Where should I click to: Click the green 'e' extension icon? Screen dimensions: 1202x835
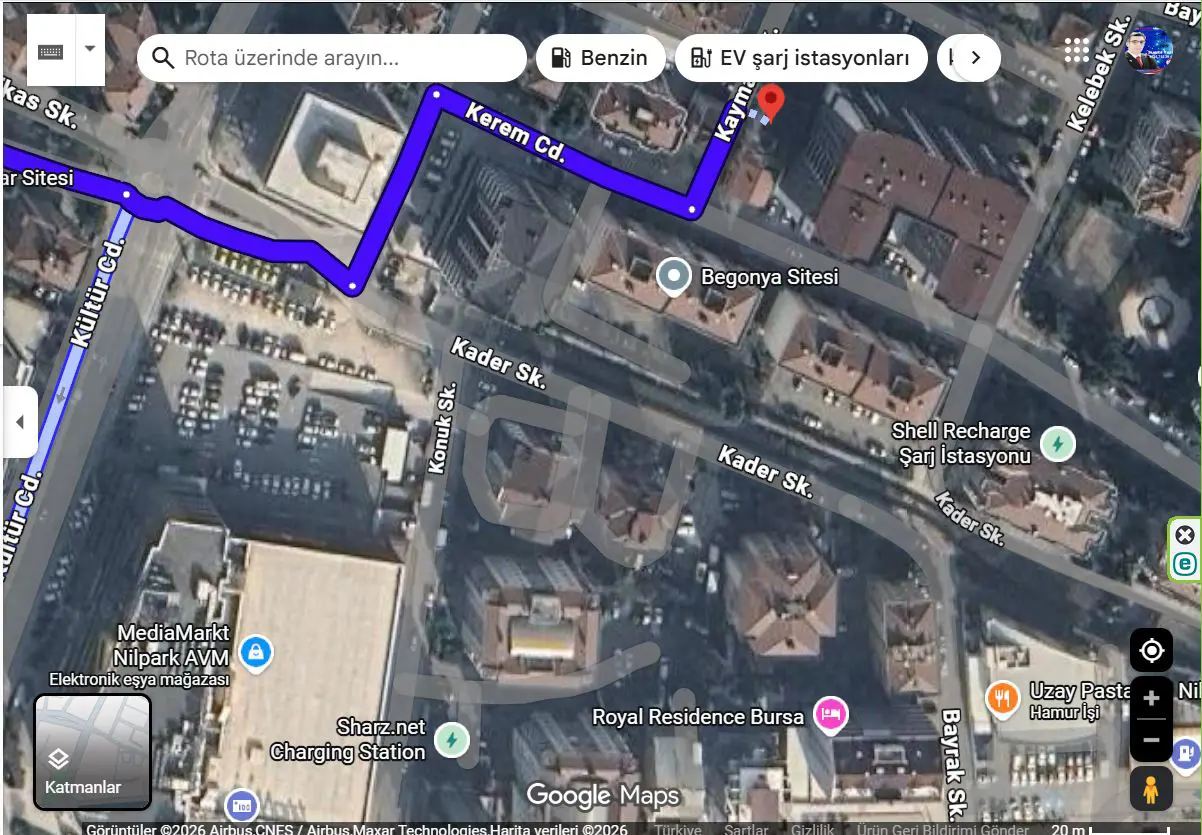point(1185,564)
